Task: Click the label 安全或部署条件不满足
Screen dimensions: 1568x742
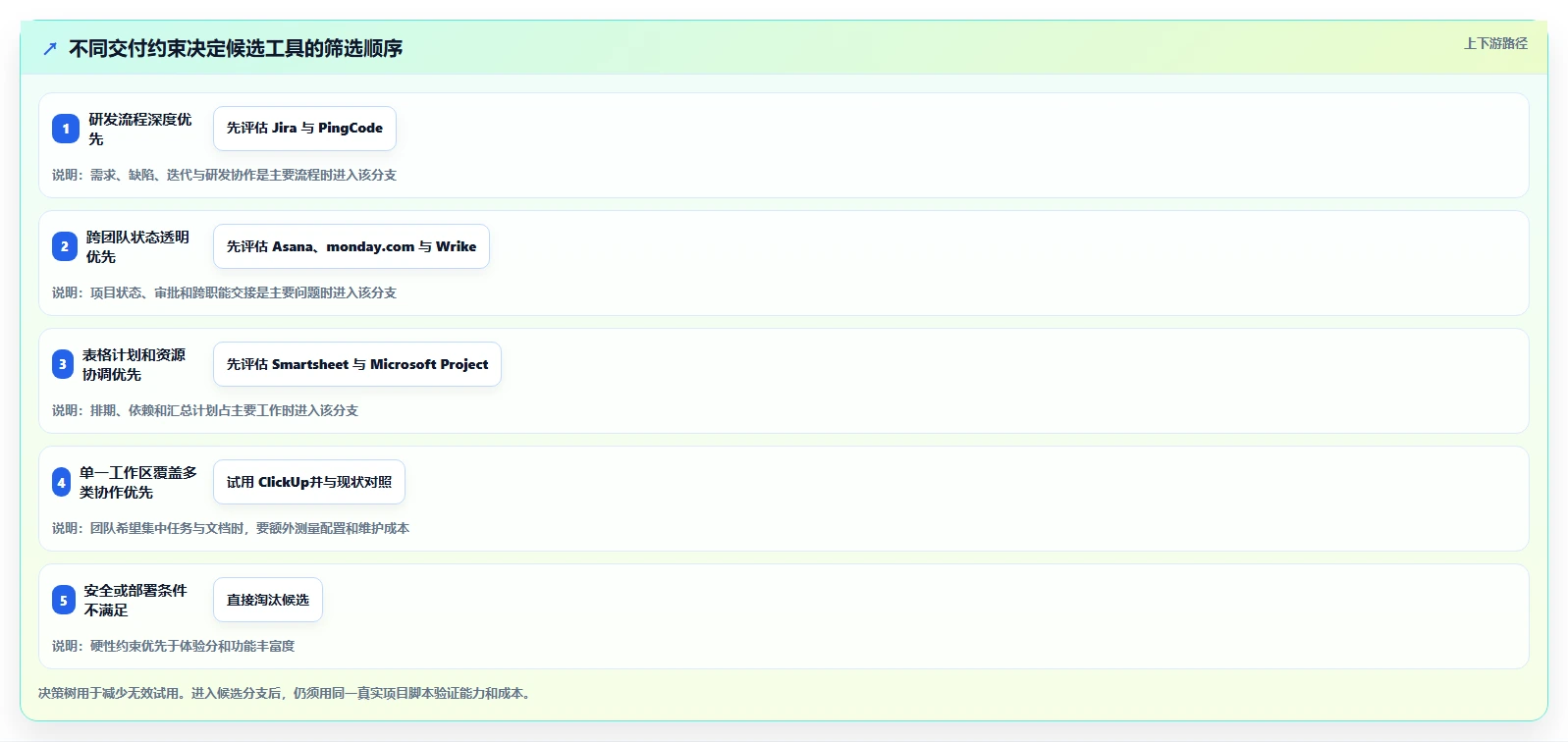Action: [x=135, y=600]
